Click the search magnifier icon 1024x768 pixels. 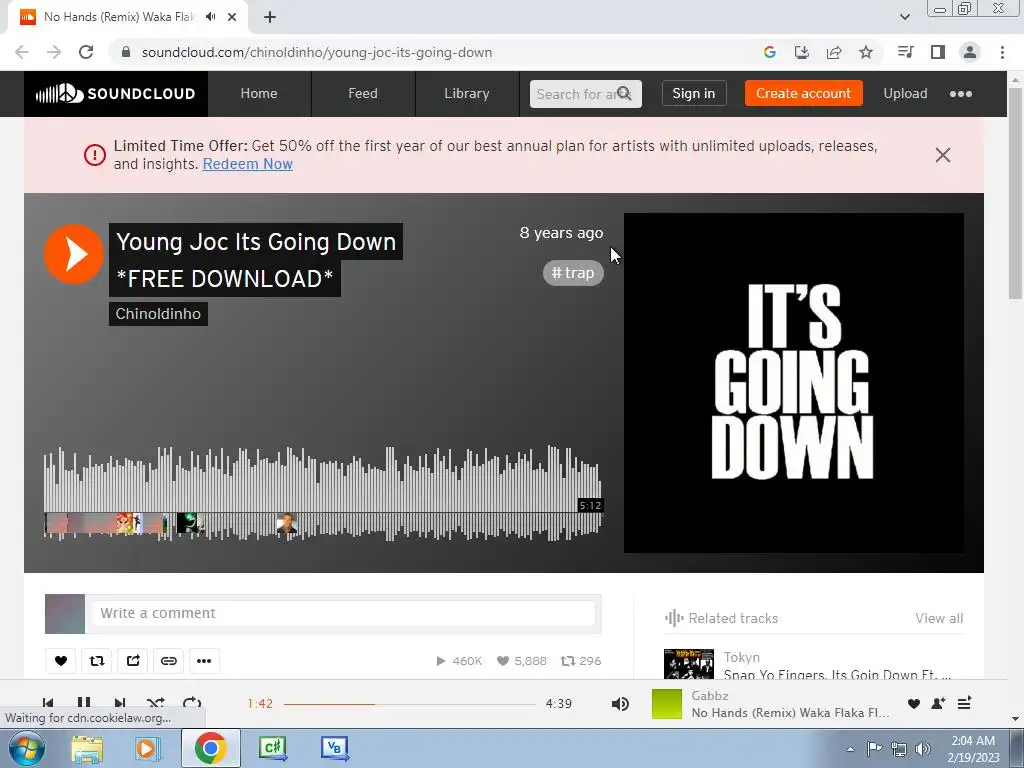[x=624, y=93]
